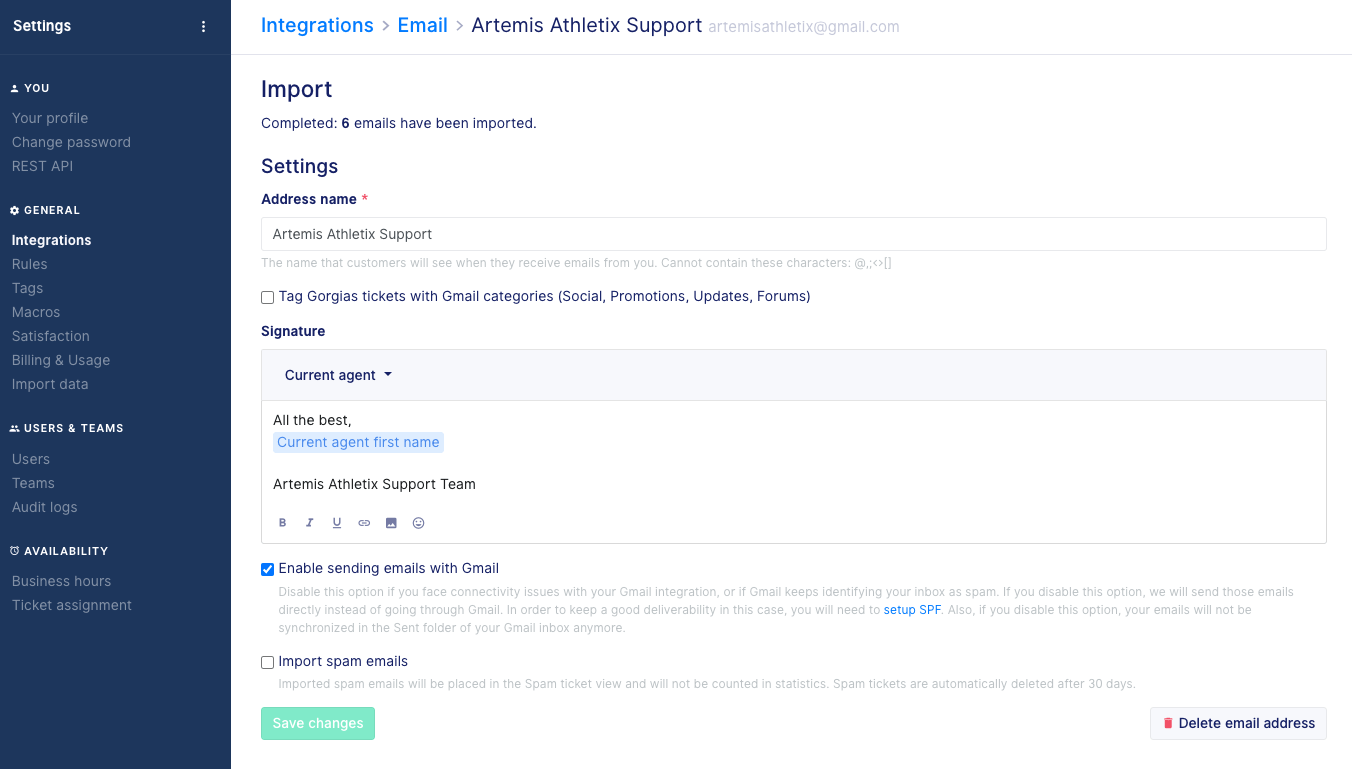The height and width of the screenshot is (769, 1352).
Task: Navigate to Integrations breadcrumb link
Action: click(x=317, y=26)
